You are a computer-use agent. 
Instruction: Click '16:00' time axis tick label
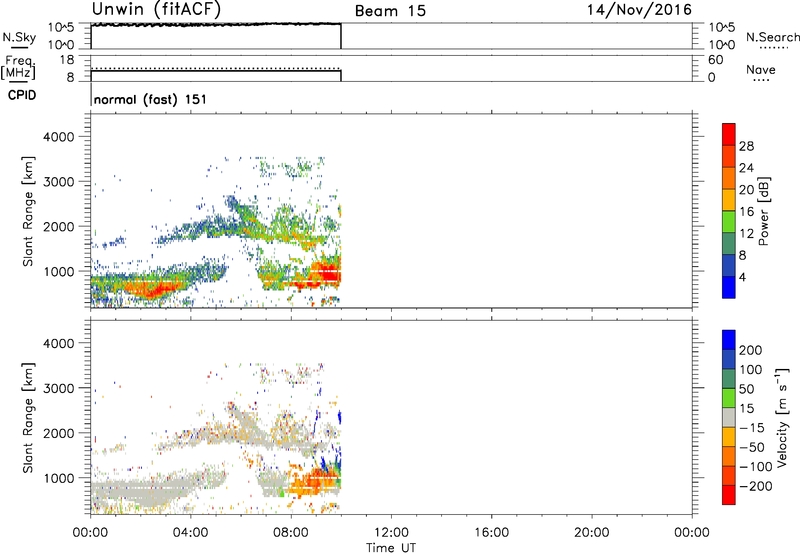491,533
